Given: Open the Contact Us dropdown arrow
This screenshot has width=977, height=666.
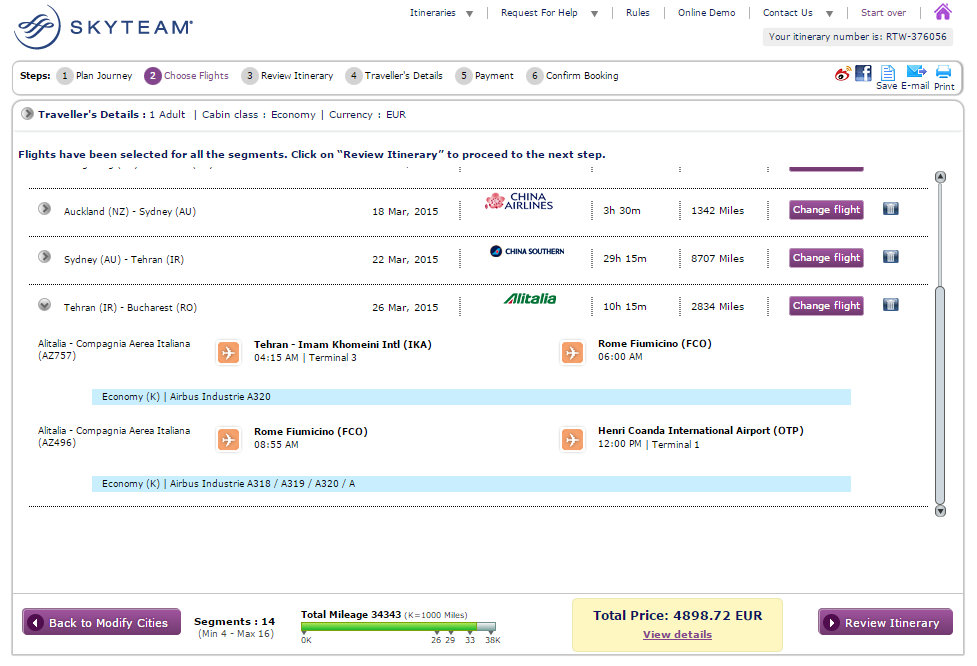Looking at the screenshot, I should click(x=829, y=14).
